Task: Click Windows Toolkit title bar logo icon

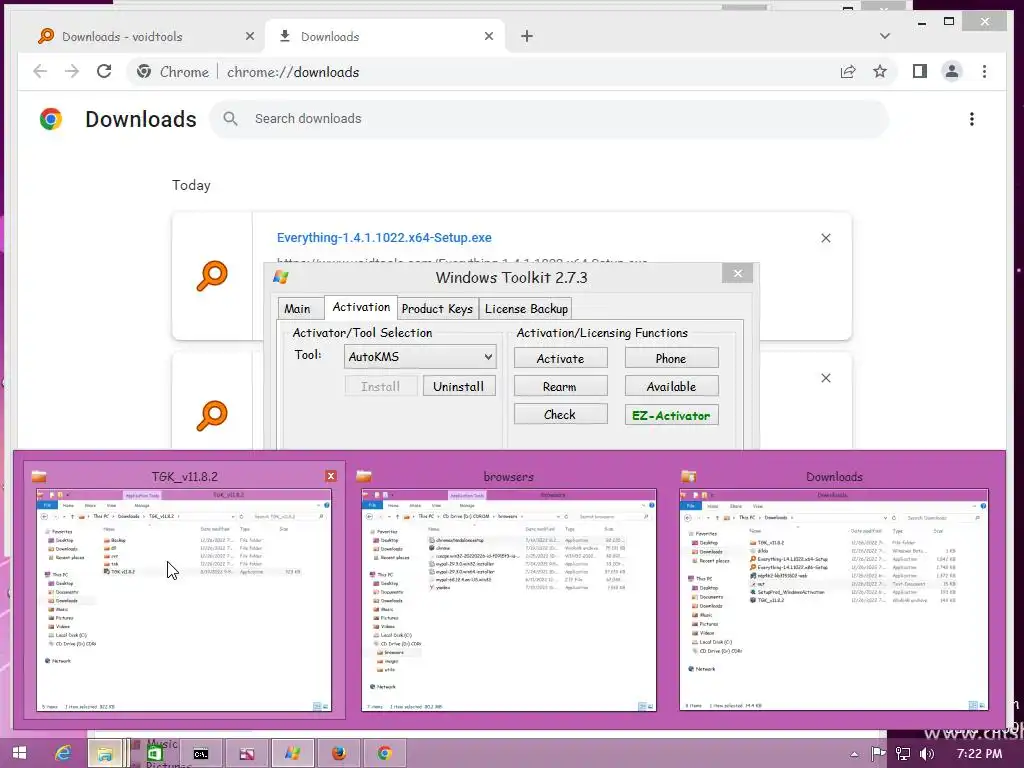Action: pos(281,277)
